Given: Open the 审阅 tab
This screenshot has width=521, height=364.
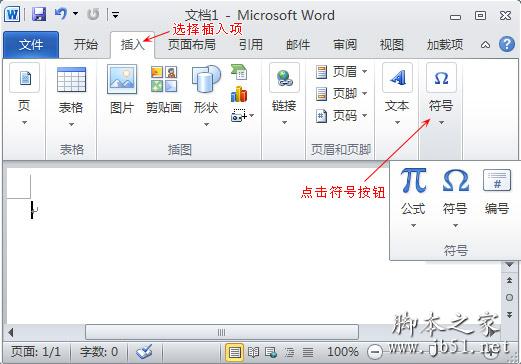Looking at the screenshot, I should pos(345,44).
